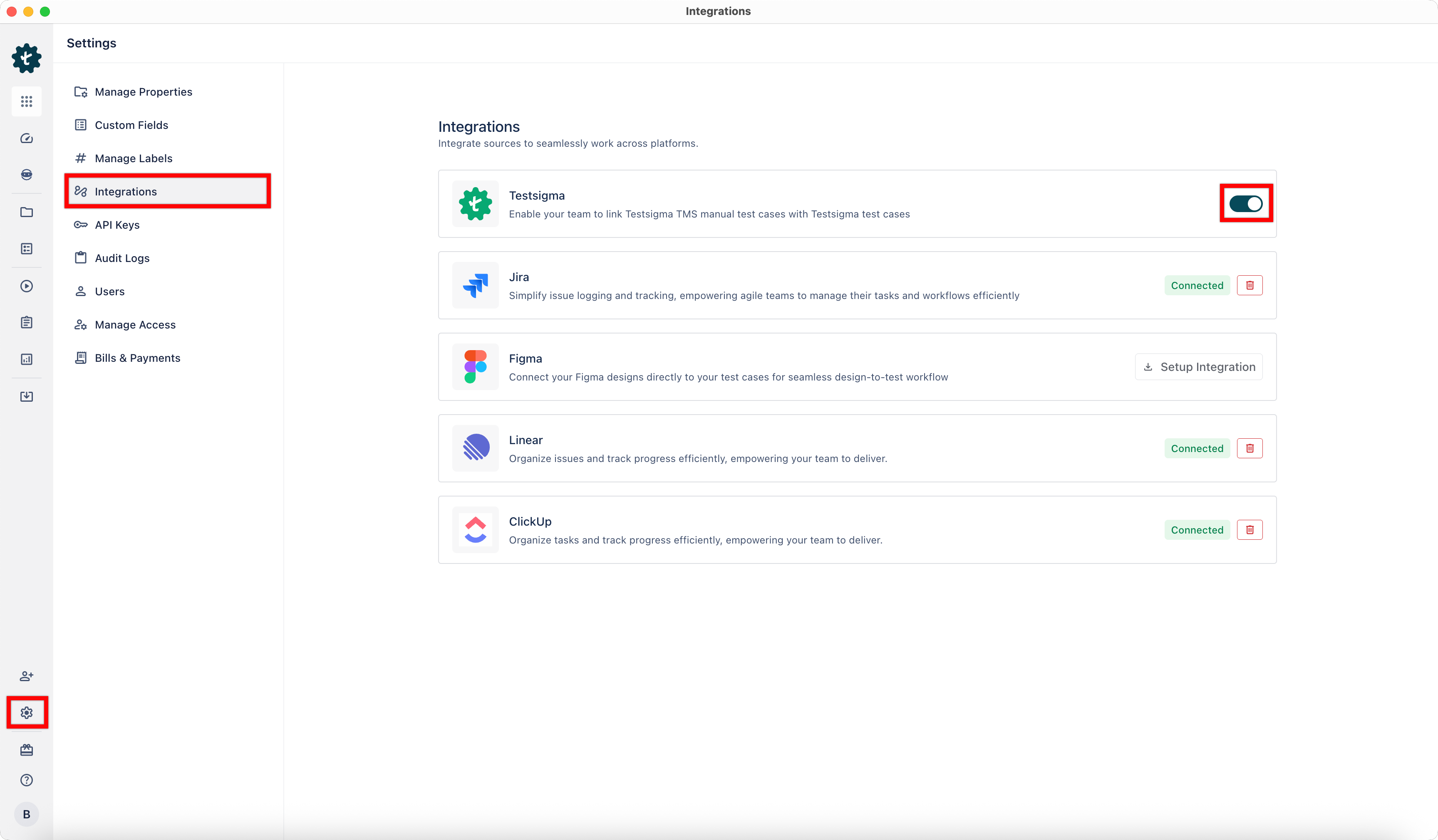Open the apps grid icon in sidebar
The width and height of the screenshot is (1438, 840).
click(26, 101)
